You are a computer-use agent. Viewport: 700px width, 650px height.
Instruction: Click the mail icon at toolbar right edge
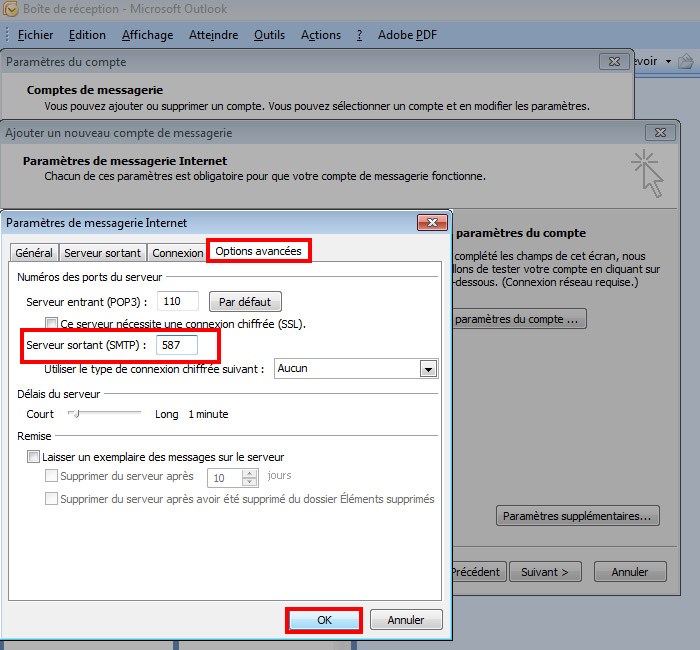click(686, 61)
